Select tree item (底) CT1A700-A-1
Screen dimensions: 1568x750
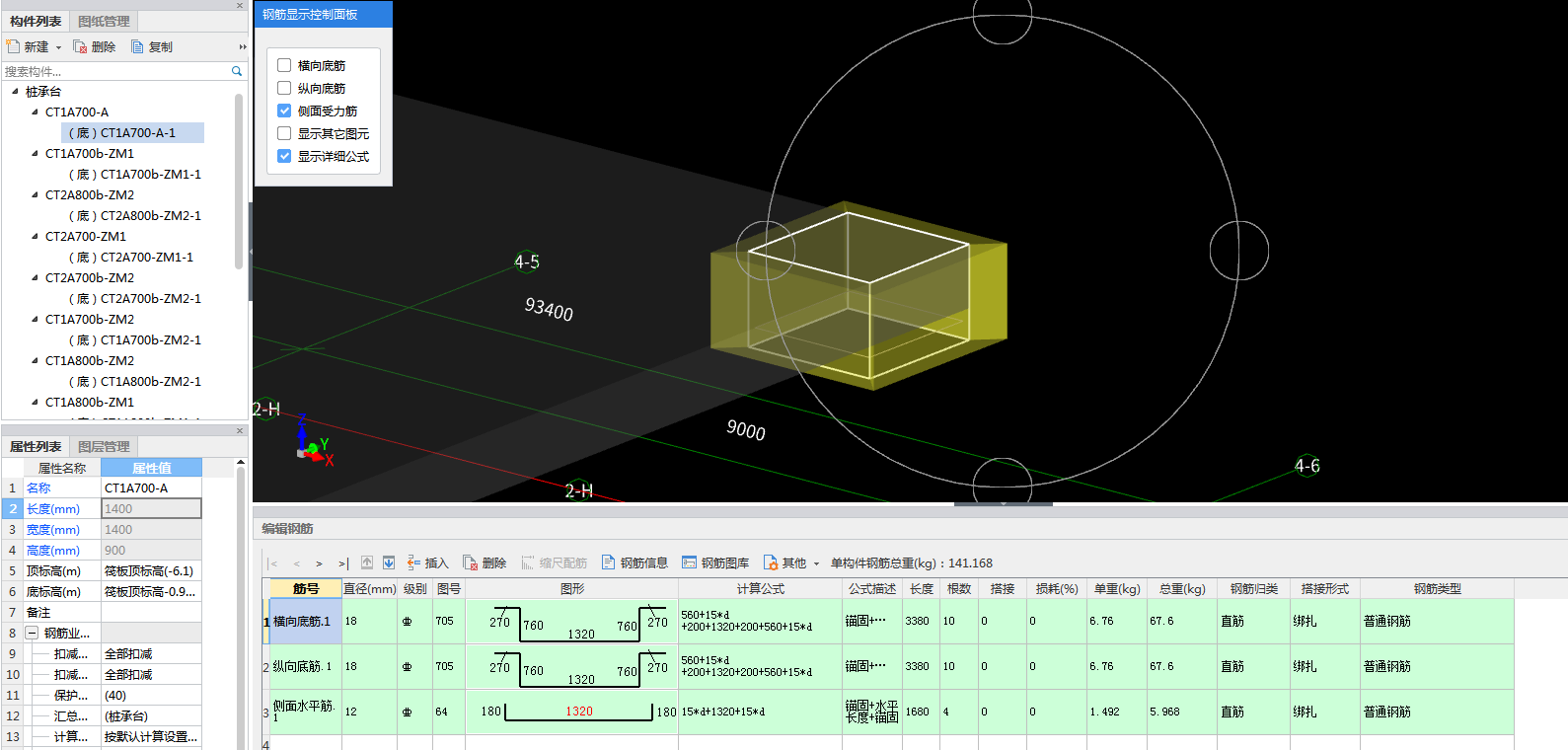point(132,132)
